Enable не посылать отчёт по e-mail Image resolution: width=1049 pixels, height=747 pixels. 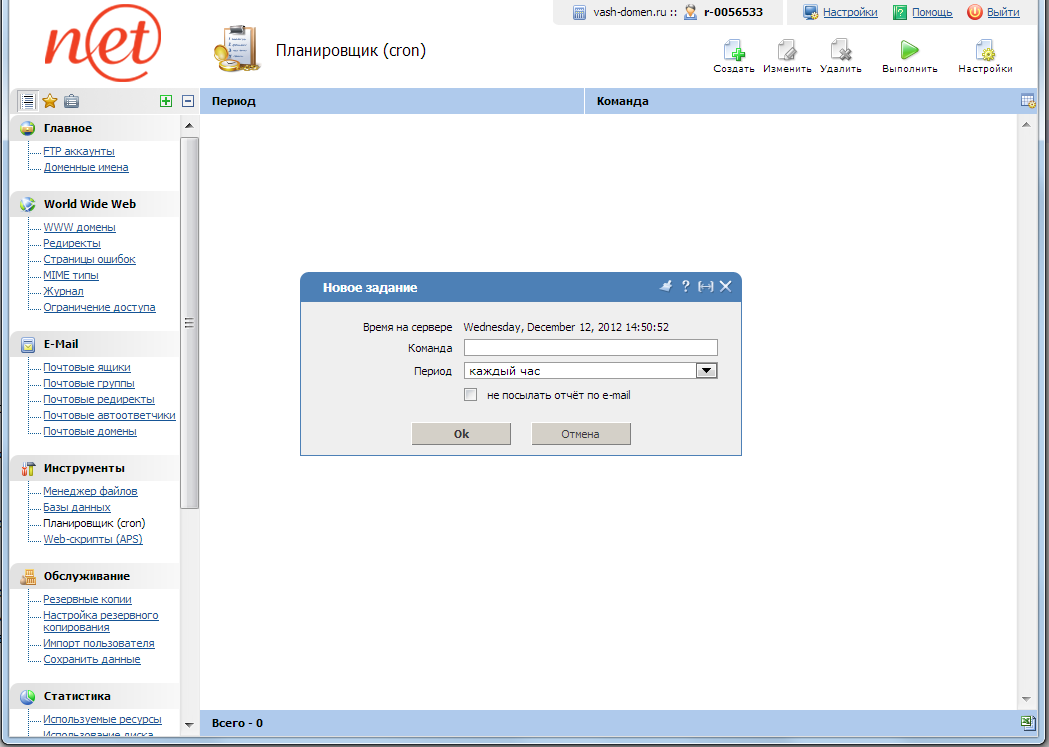pos(470,394)
